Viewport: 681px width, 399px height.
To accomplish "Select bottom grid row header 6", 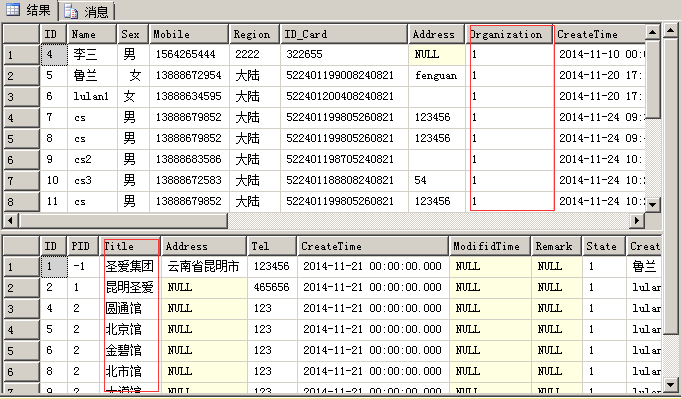I will coord(21,372).
